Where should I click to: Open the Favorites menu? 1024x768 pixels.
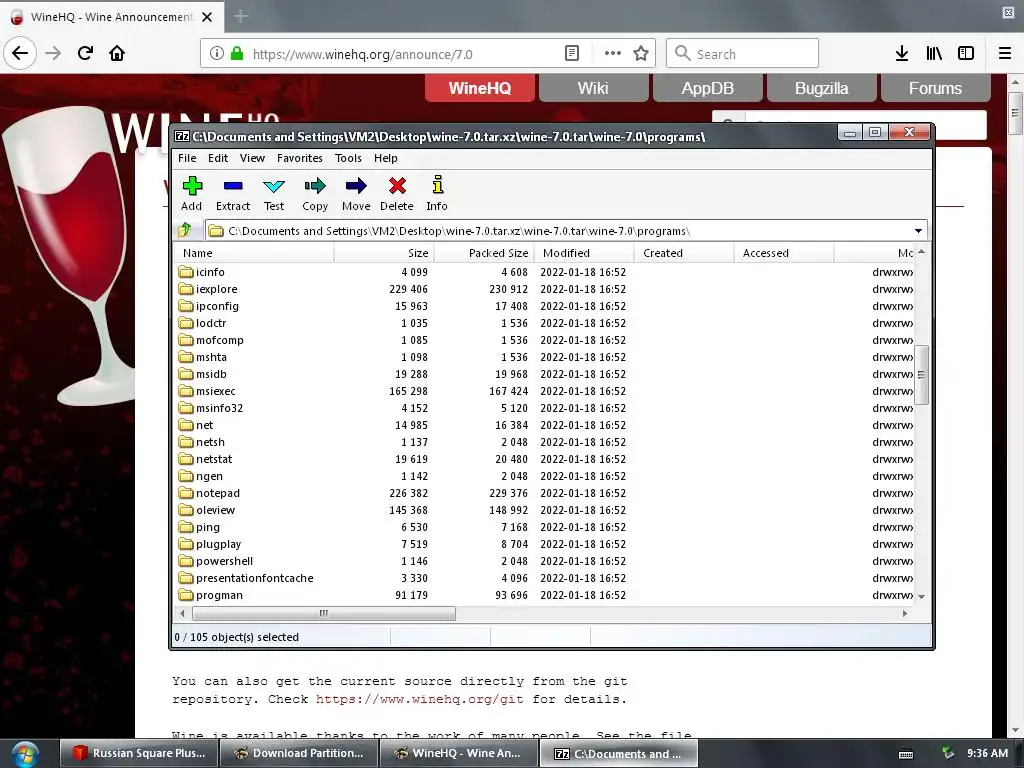[300, 158]
